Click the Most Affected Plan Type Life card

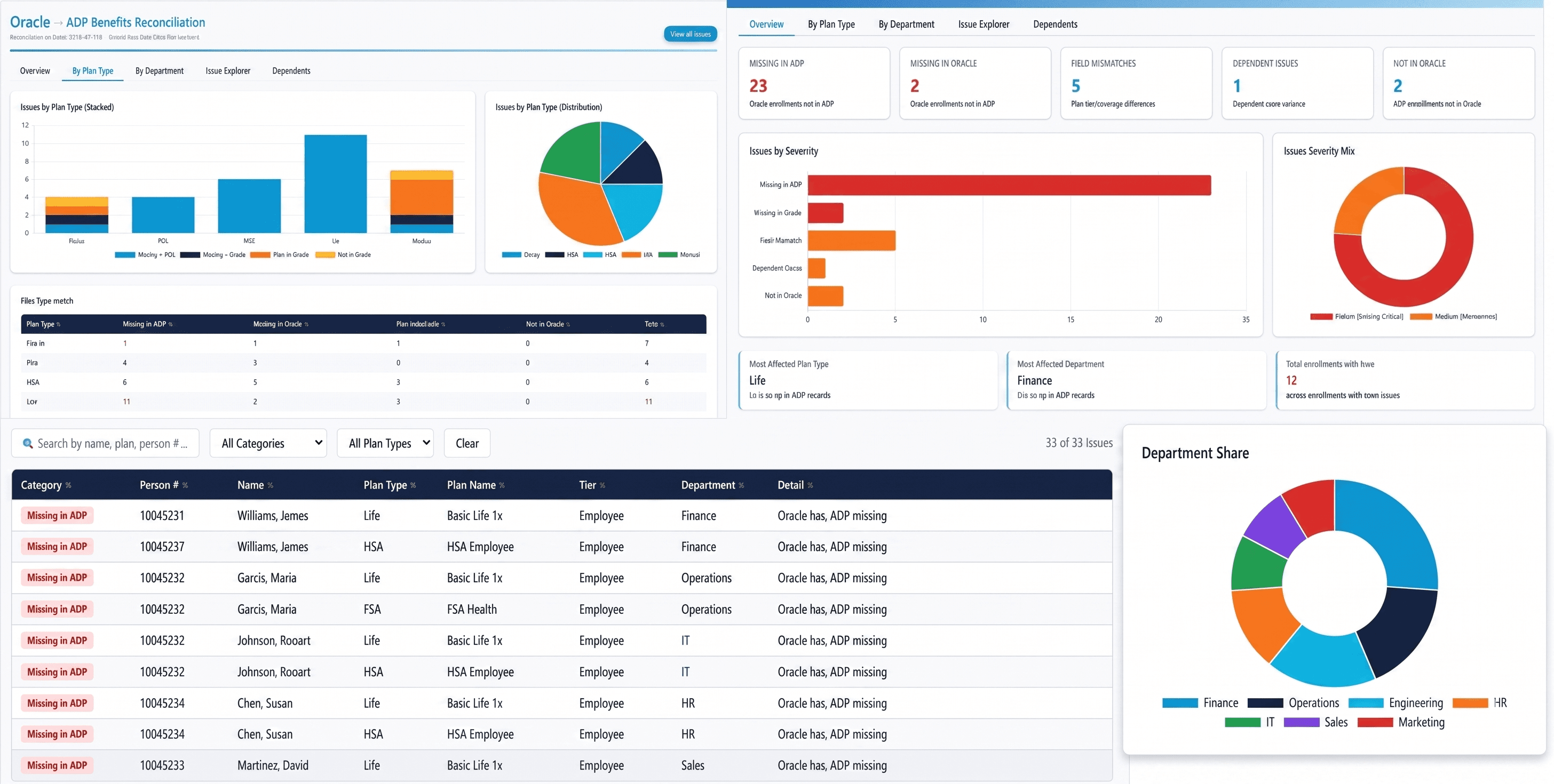(868, 381)
